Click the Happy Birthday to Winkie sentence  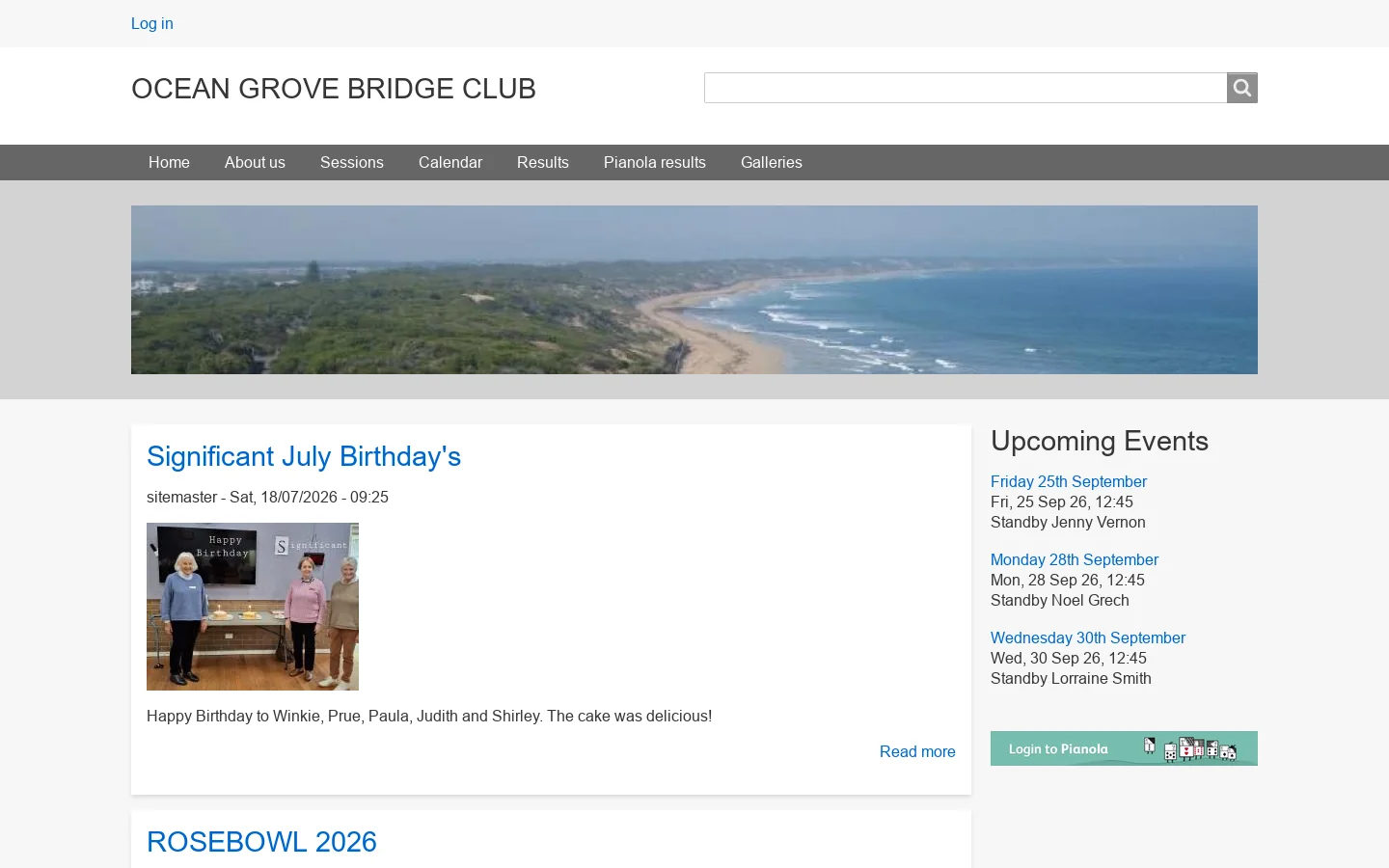[429, 716]
